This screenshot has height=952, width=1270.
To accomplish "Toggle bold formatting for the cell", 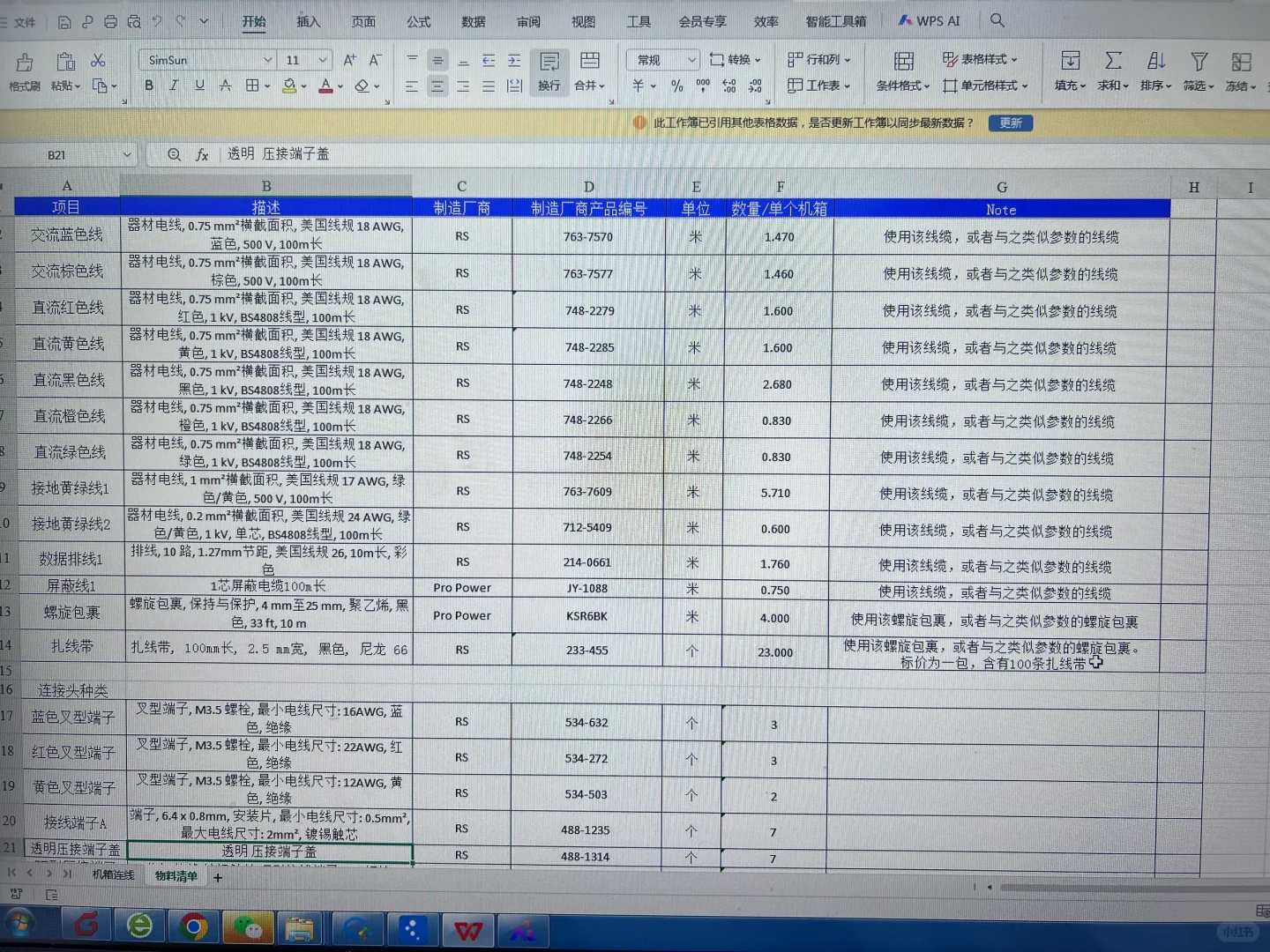I will [148, 86].
